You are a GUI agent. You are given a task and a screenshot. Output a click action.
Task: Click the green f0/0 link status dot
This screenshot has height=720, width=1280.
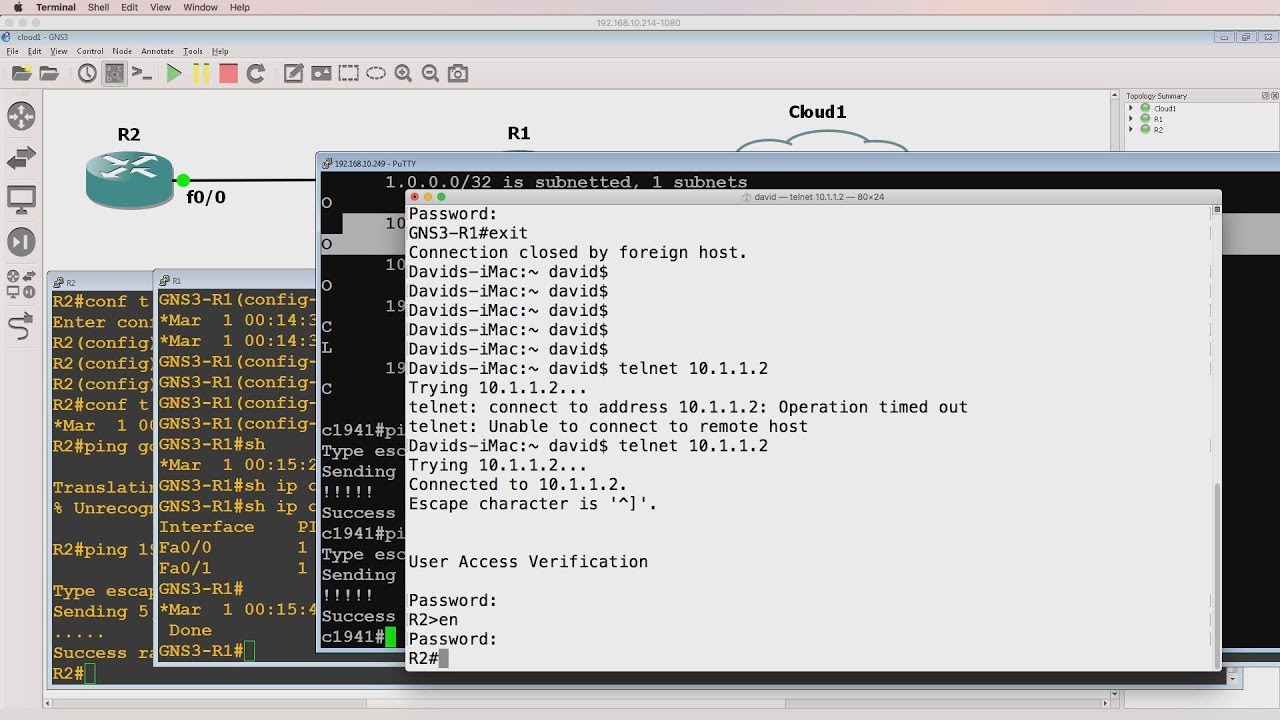[x=183, y=180]
